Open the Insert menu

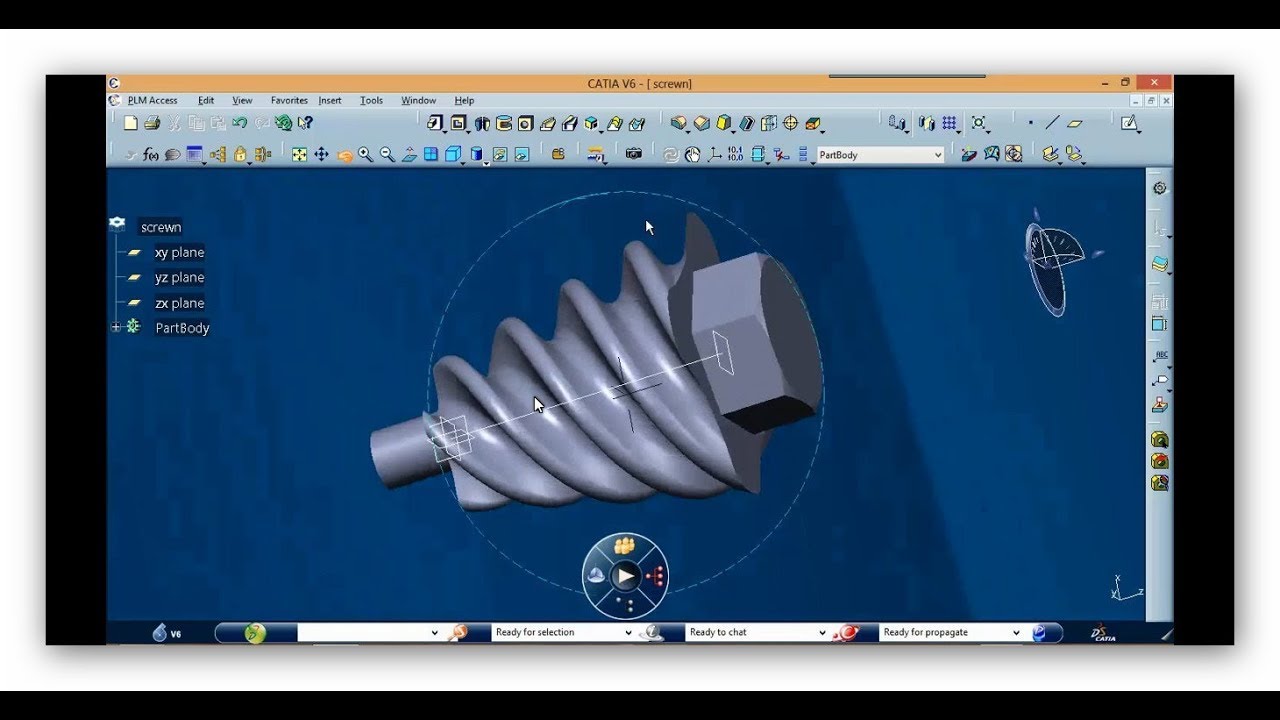330,100
